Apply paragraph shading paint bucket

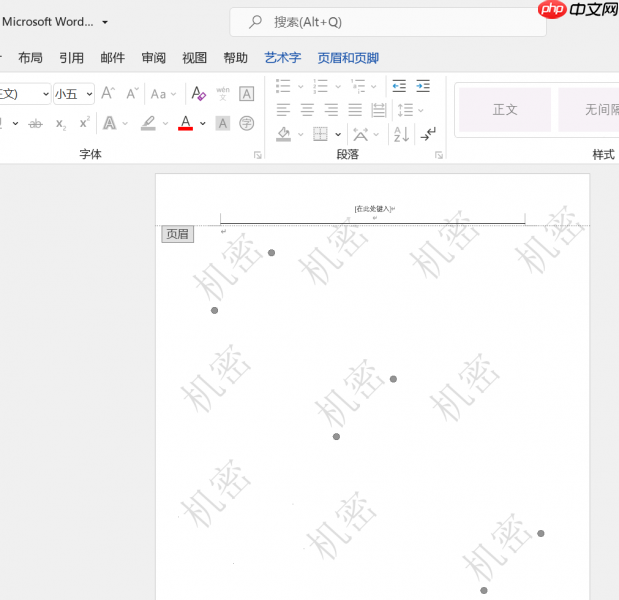click(283, 134)
